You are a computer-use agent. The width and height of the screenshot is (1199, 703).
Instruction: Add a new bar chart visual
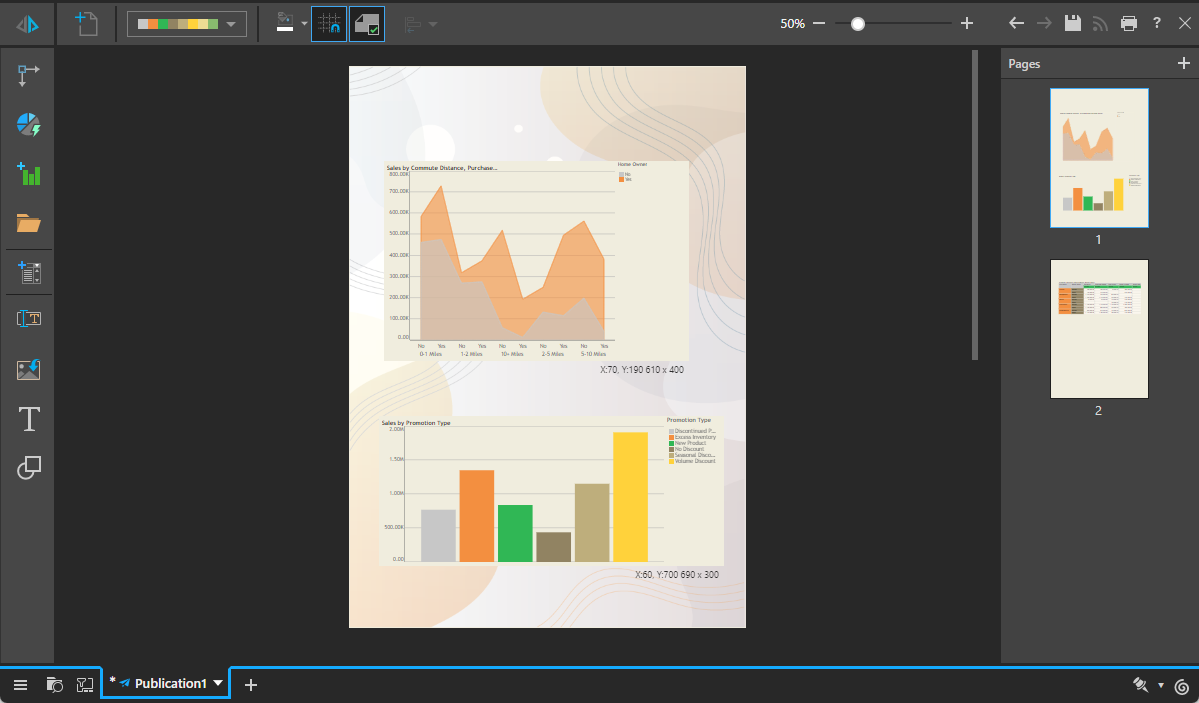pos(29,173)
